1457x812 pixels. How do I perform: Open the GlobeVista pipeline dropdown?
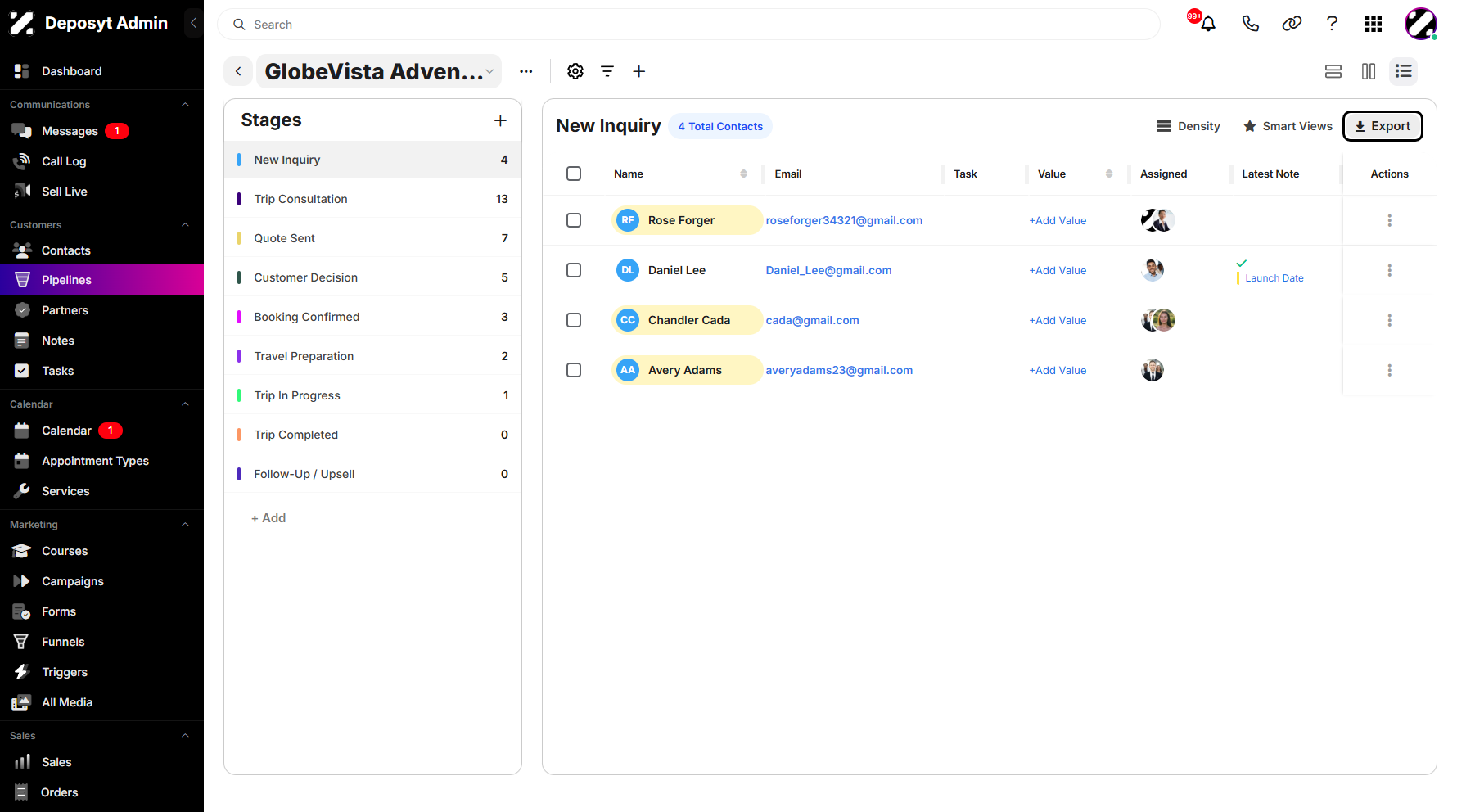coord(379,71)
